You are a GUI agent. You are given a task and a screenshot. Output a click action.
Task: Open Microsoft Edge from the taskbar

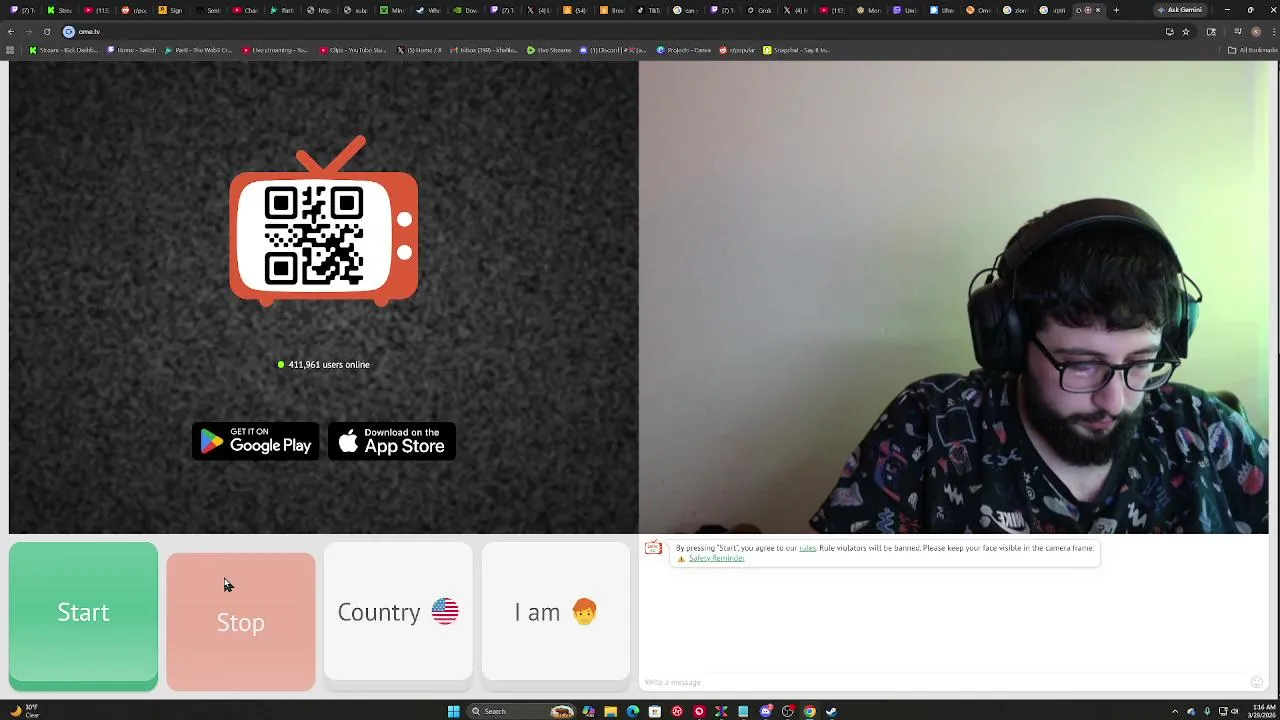click(x=632, y=711)
